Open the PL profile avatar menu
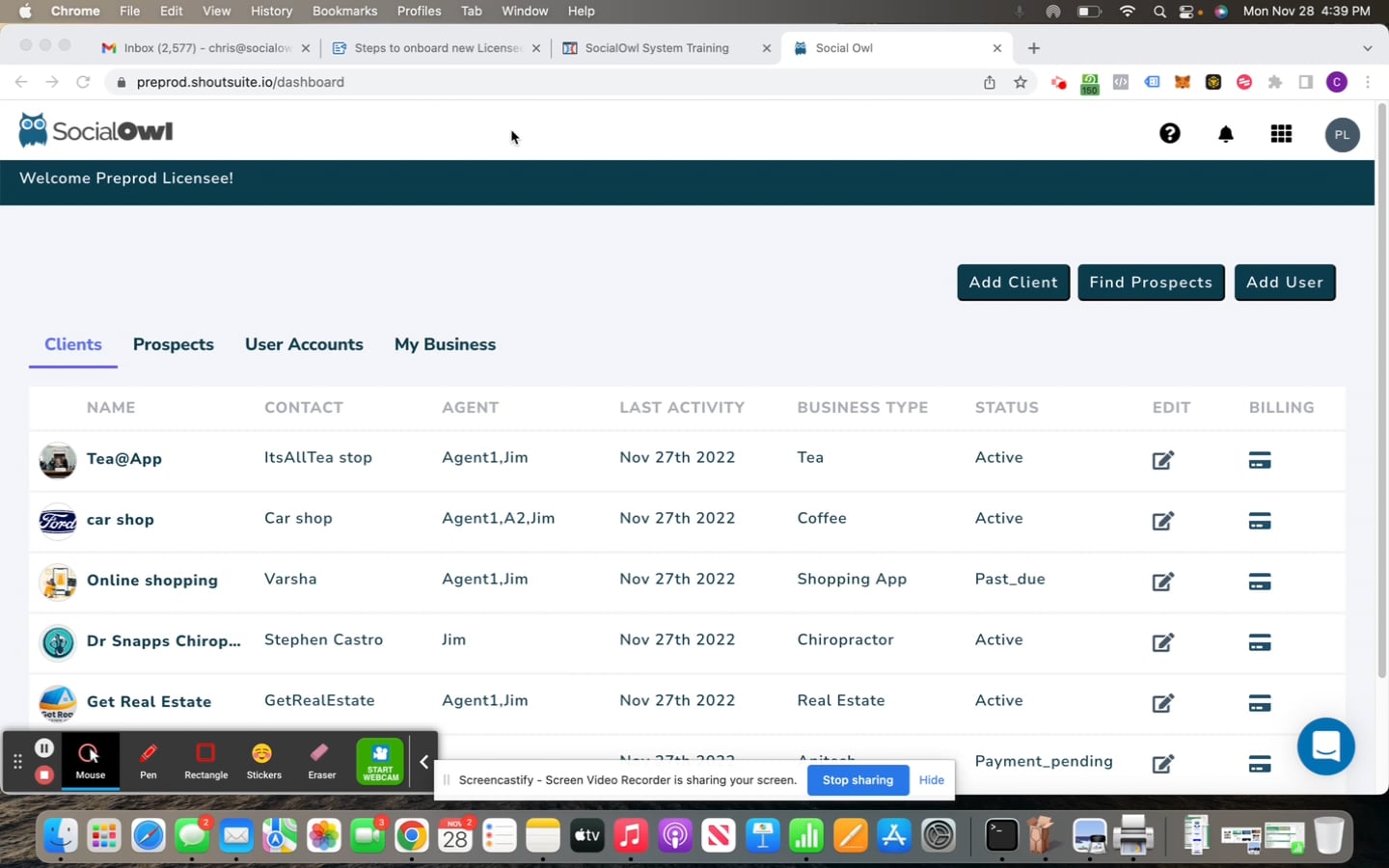 coord(1342,135)
